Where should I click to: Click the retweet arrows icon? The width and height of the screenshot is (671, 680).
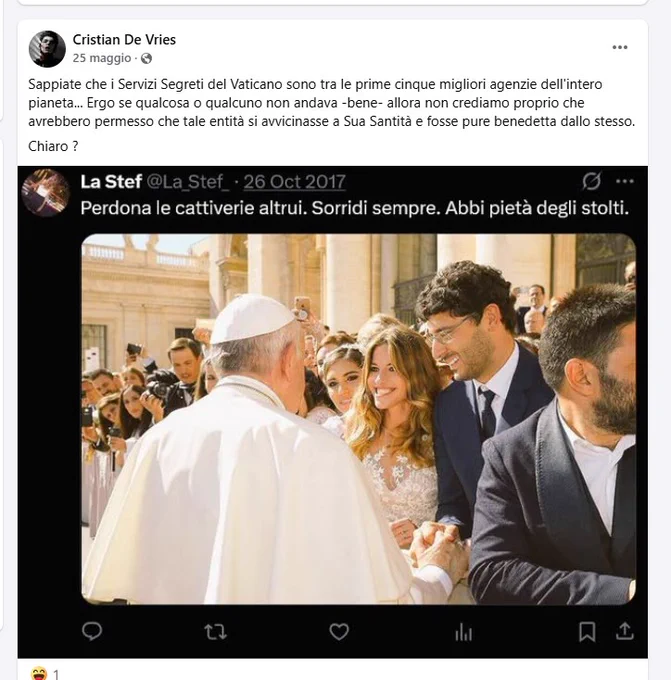(216, 632)
